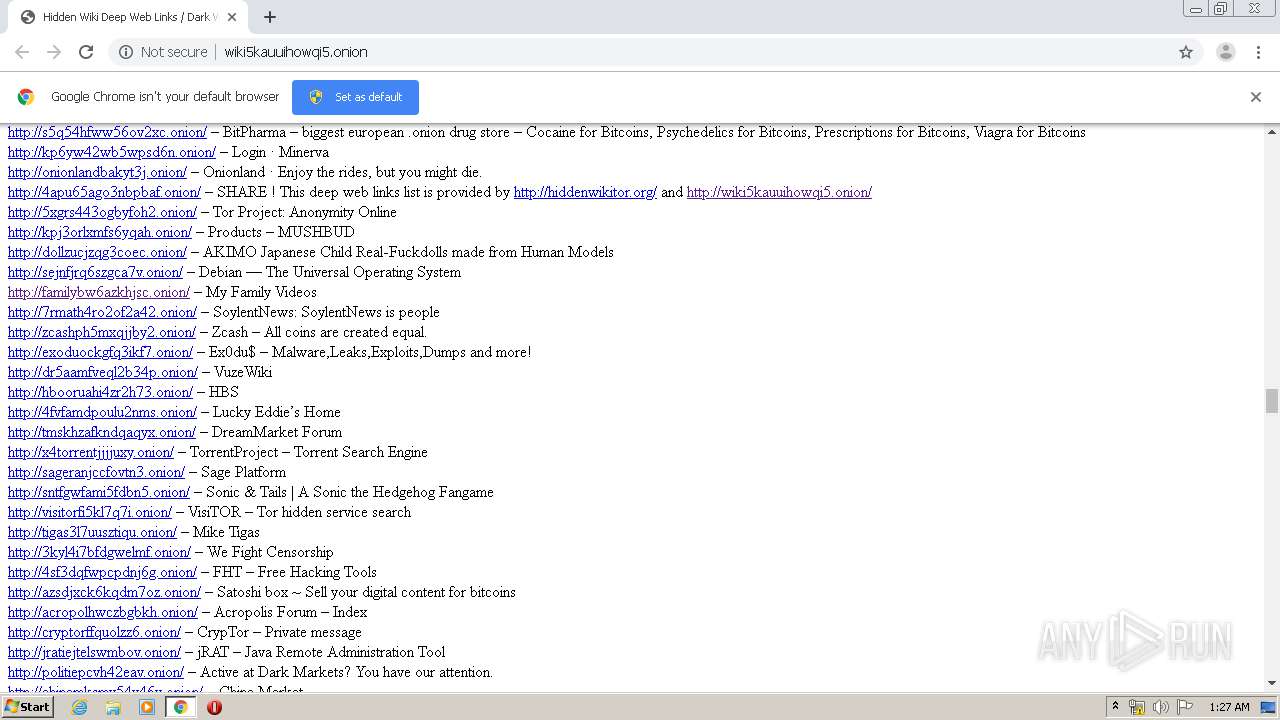The width and height of the screenshot is (1280, 720).
Task: Open the Login Minerva onion link
Action: pos(112,152)
